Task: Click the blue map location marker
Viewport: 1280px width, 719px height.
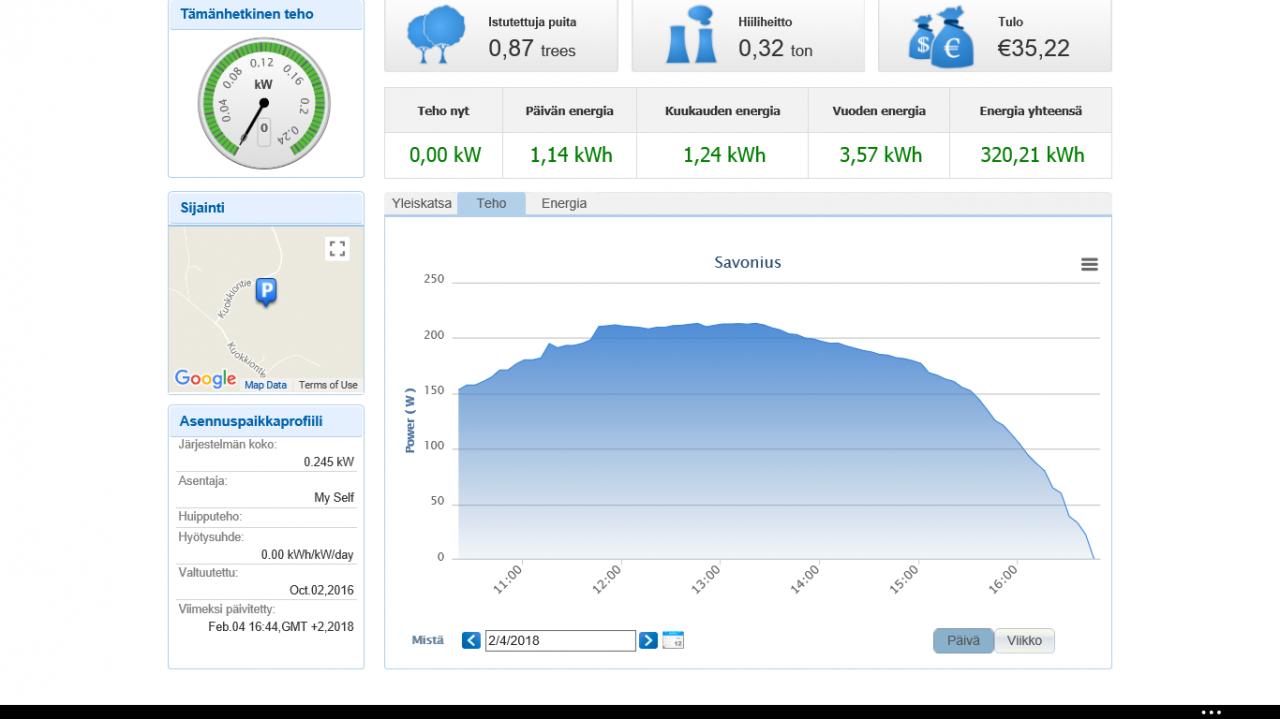Action: 266,292
